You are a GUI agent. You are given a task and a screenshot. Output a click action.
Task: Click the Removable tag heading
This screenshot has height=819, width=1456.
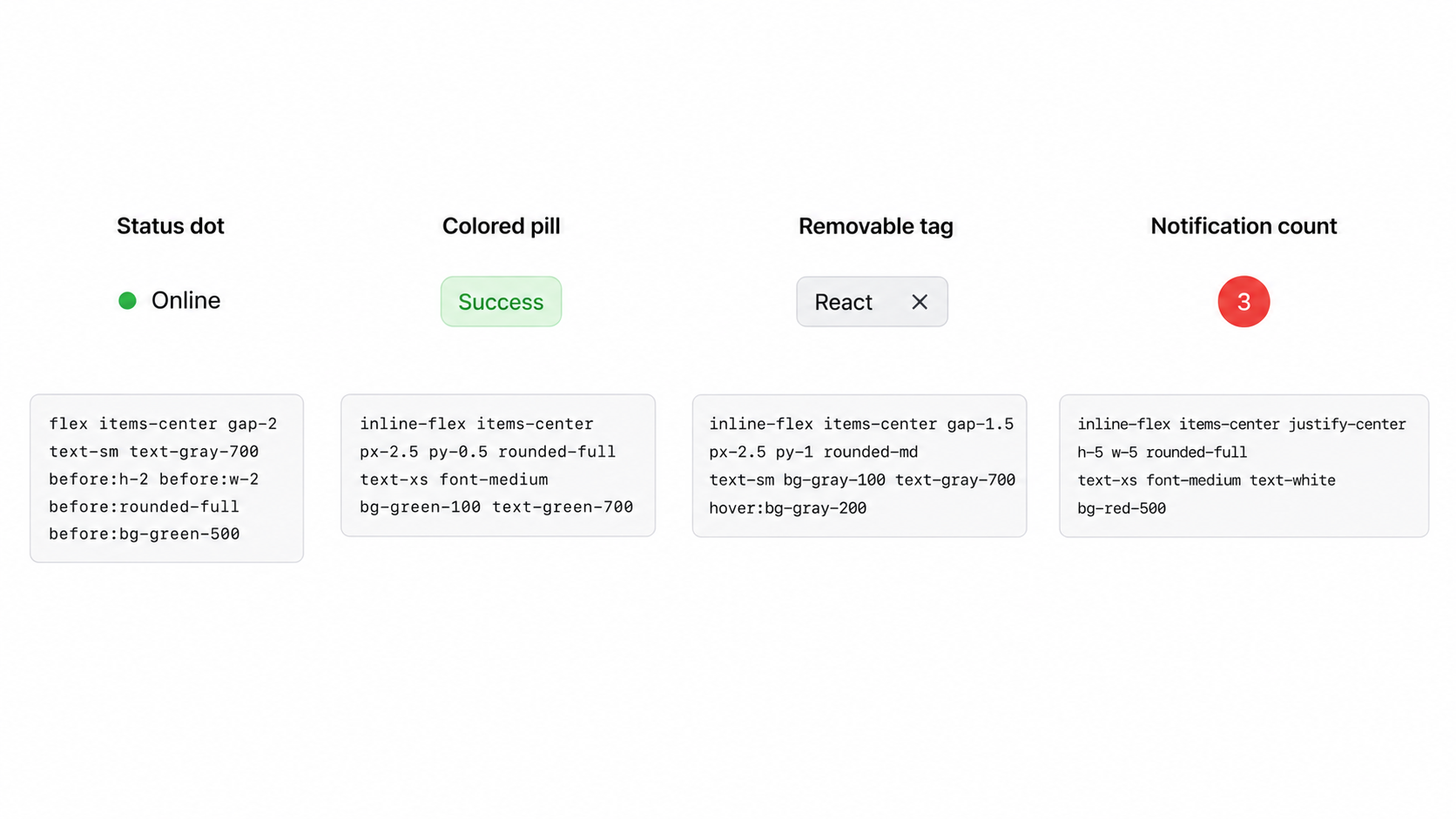(x=876, y=226)
